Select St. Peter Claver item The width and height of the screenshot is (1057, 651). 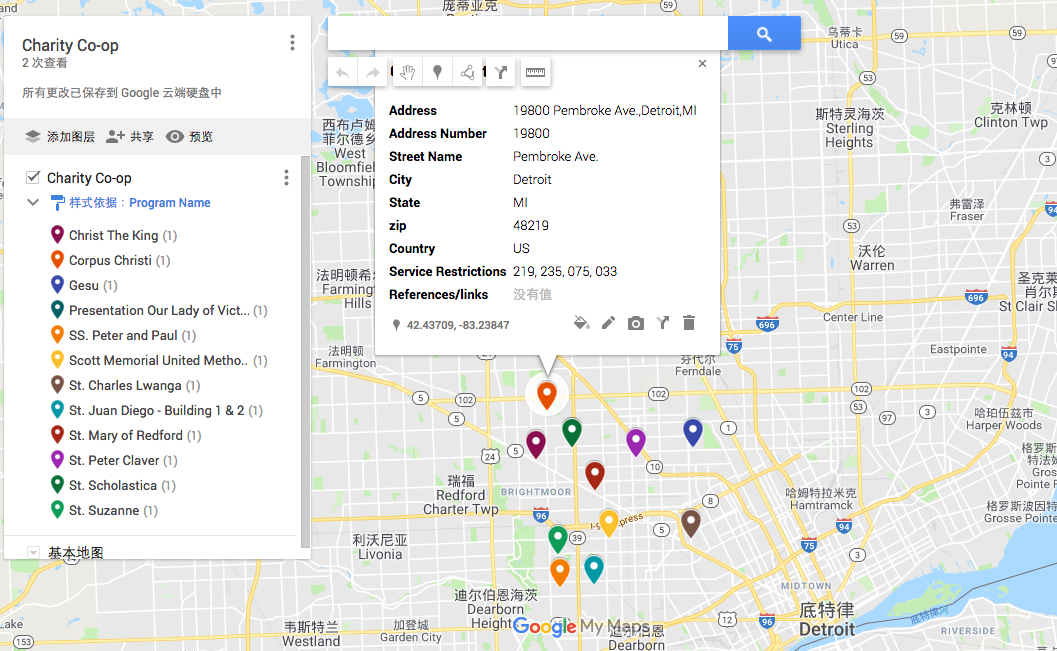pos(114,460)
